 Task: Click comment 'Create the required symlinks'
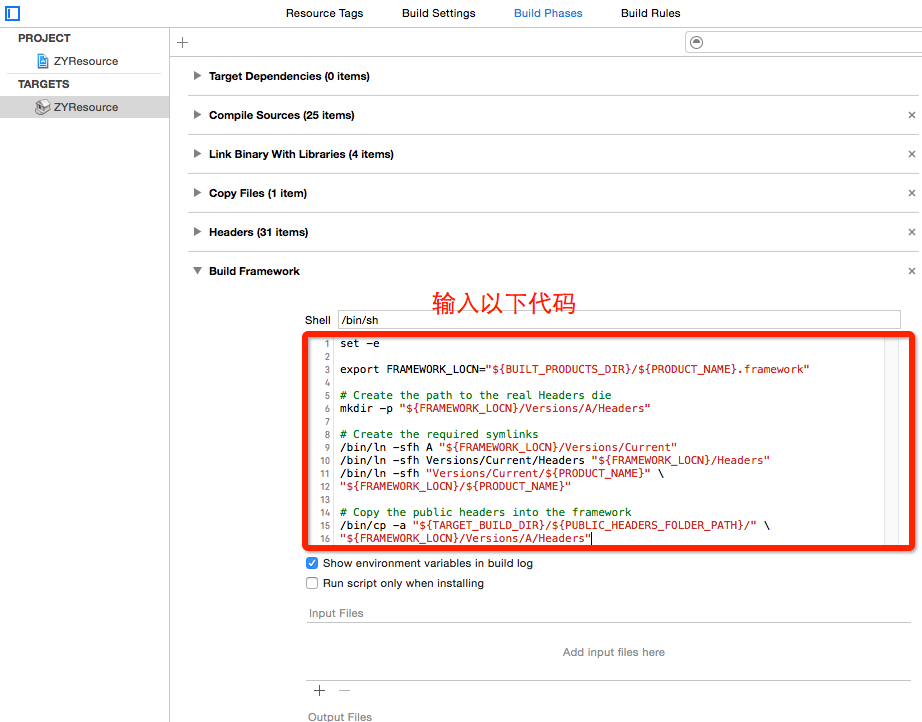coord(439,434)
